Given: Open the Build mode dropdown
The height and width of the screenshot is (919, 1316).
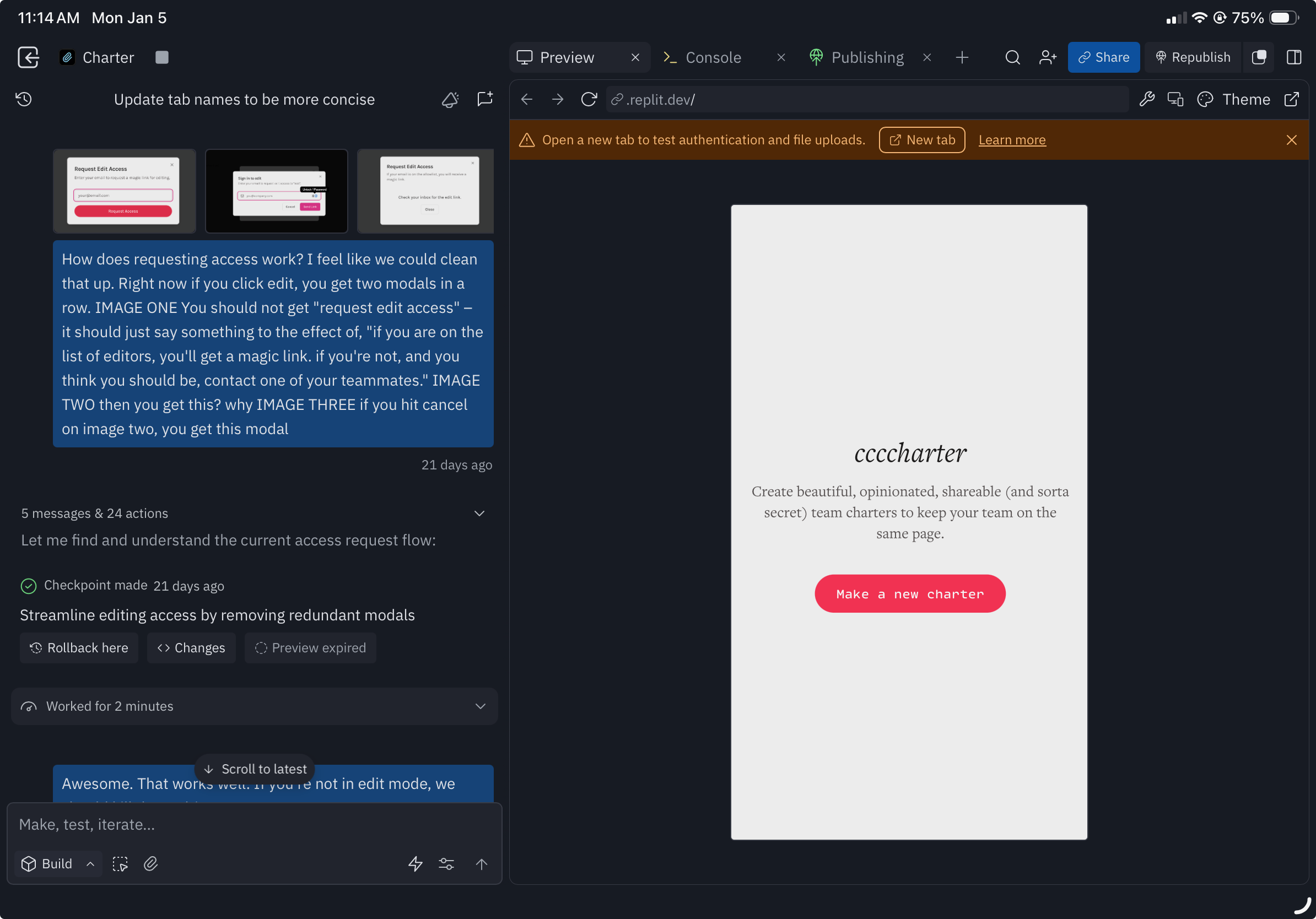Looking at the screenshot, I should point(58,863).
